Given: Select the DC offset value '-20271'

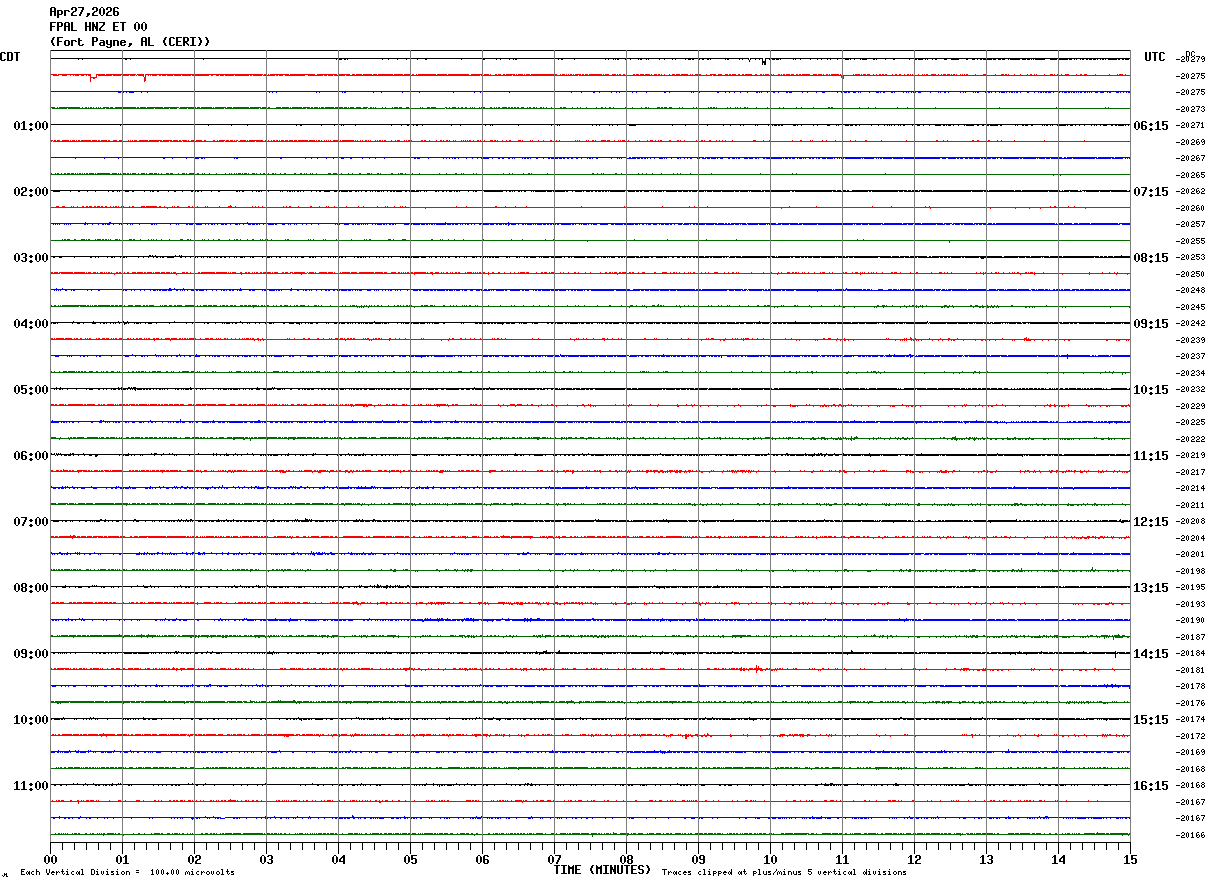Looking at the screenshot, I should [1190, 125].
